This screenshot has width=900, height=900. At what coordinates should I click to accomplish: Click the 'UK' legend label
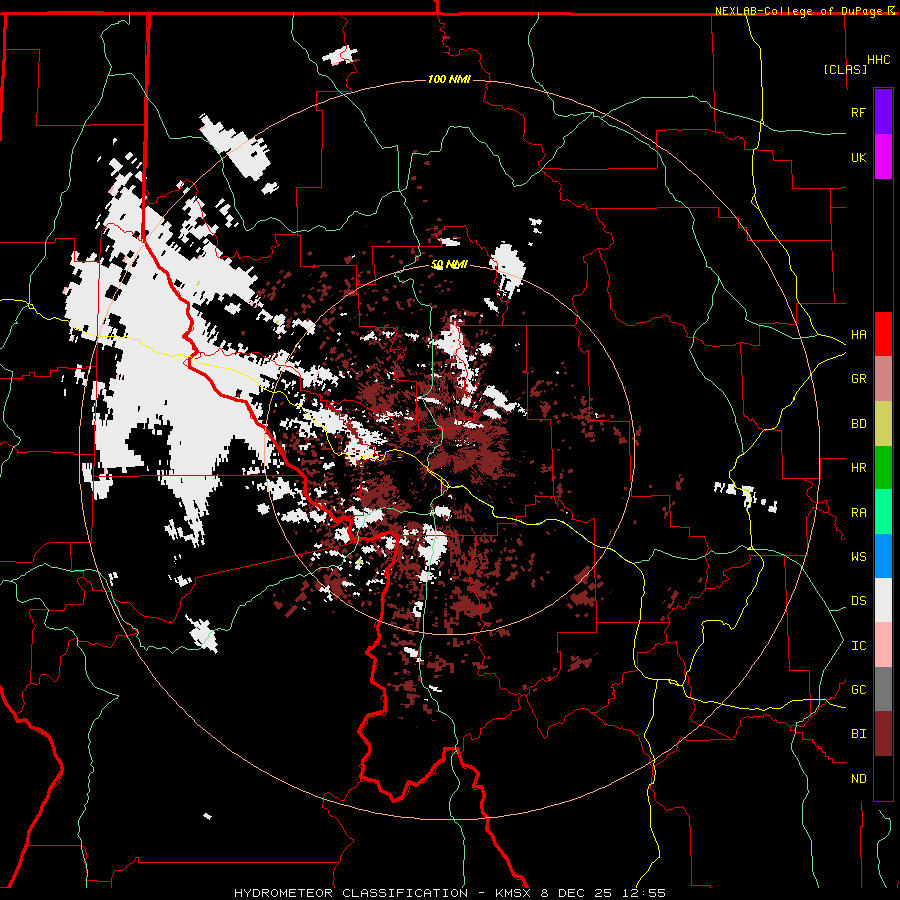[858, 157]
